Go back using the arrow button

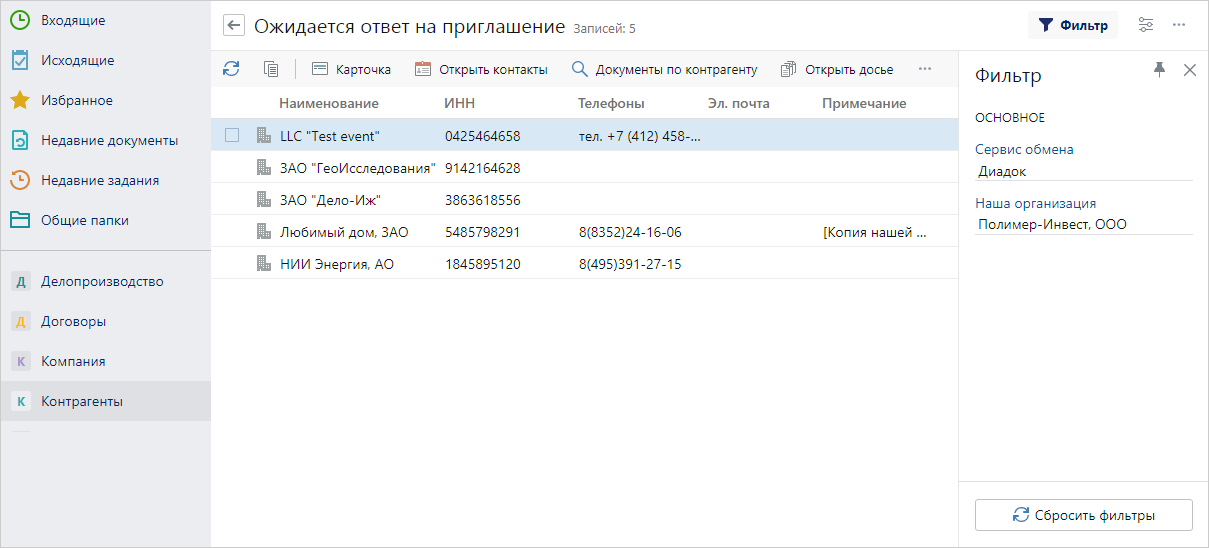pos(234,26)
